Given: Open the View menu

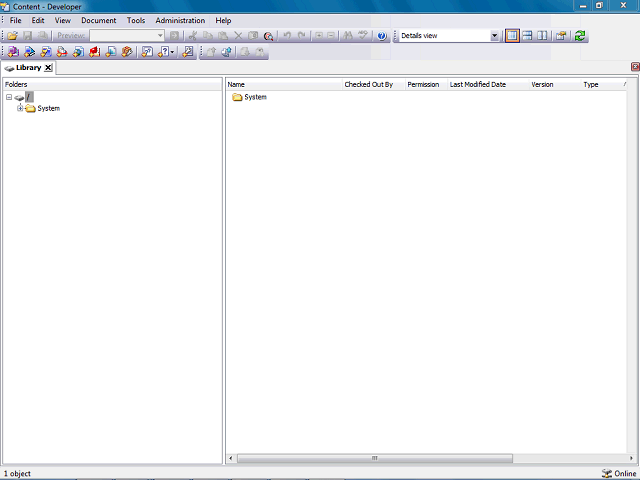Looking at the screenshot, I should click(63, 20).
